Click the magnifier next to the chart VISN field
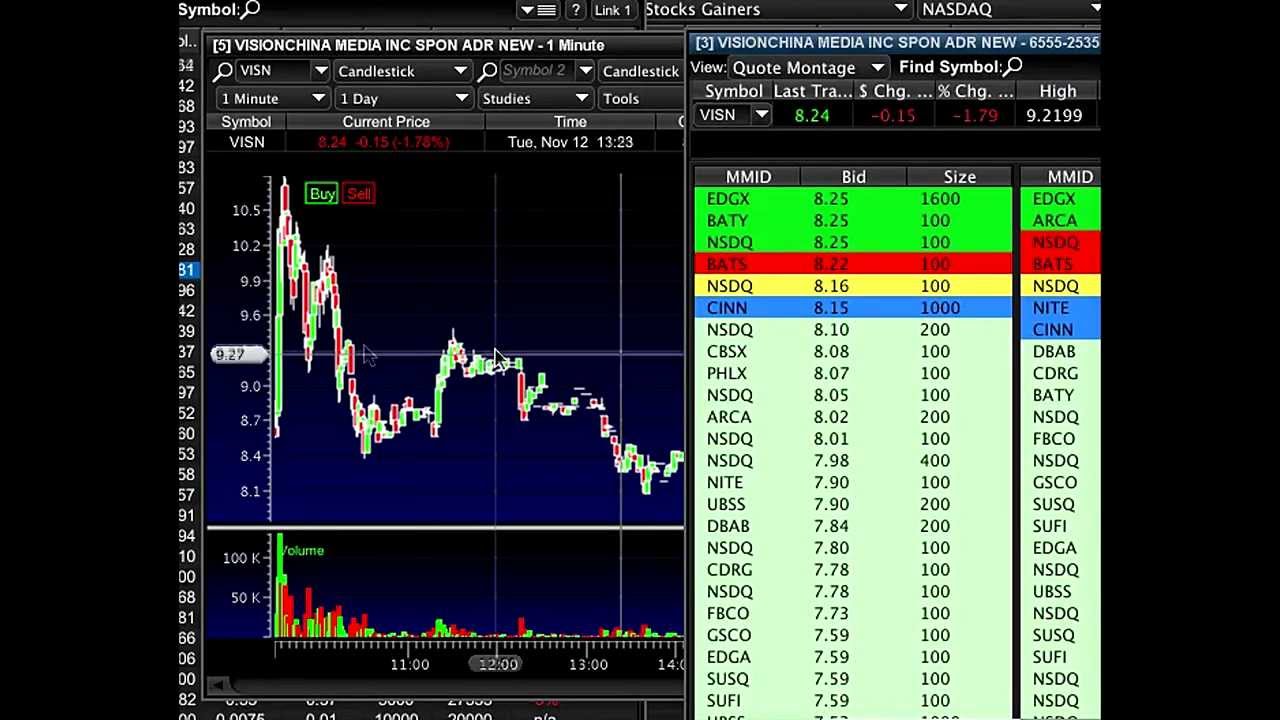Viewport: 1280px width, 720px height. click(x=222, y=71)
